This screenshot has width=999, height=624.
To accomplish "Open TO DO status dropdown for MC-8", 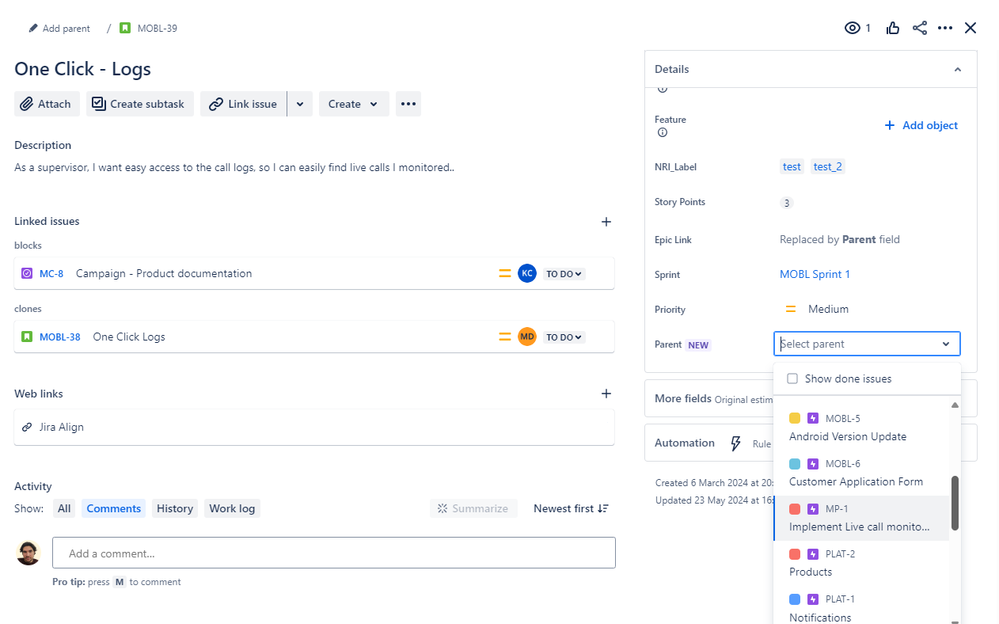I will [x=564, y=273].
